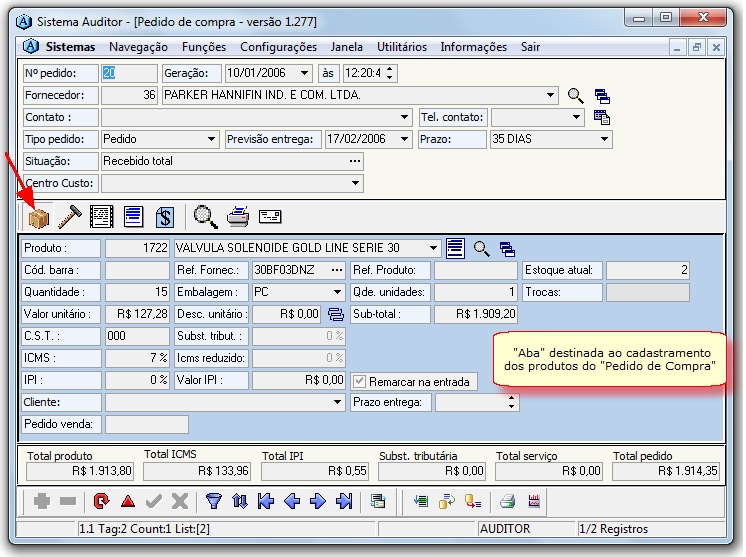Click the Sair menu item
Viewport: 746px width, 557px height.
[x=530, y=47]
